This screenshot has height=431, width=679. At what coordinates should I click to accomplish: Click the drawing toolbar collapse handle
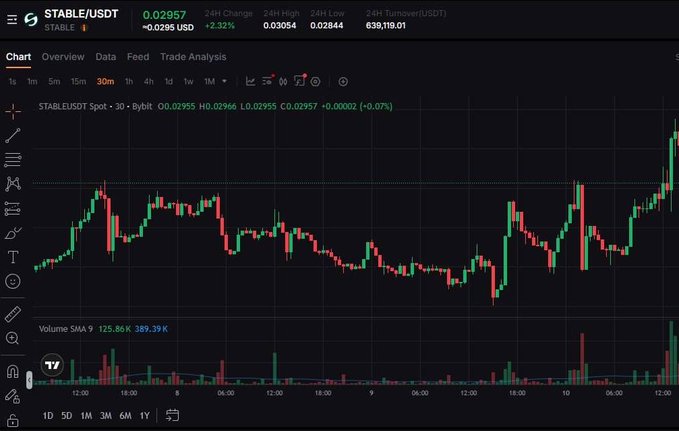(29, 380)
